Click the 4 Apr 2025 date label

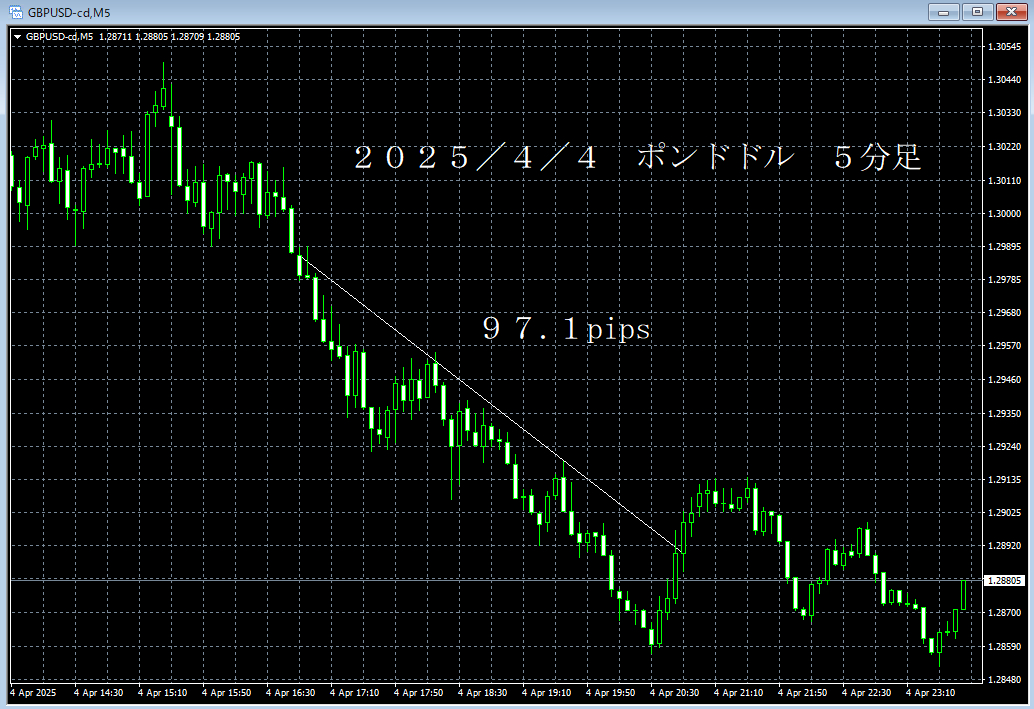tap(34, 692)
